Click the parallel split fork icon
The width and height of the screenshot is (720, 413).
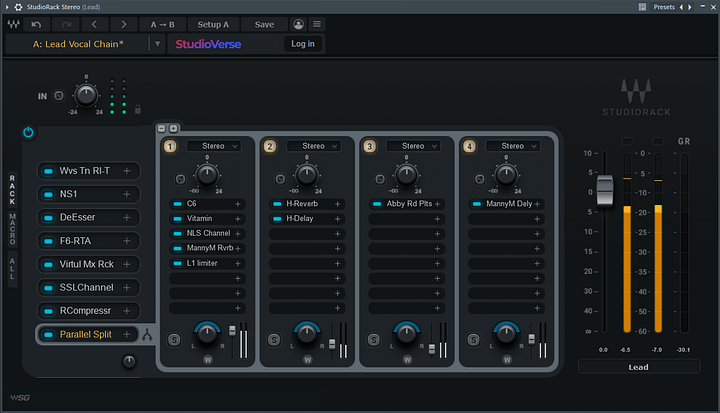point(148,335)
